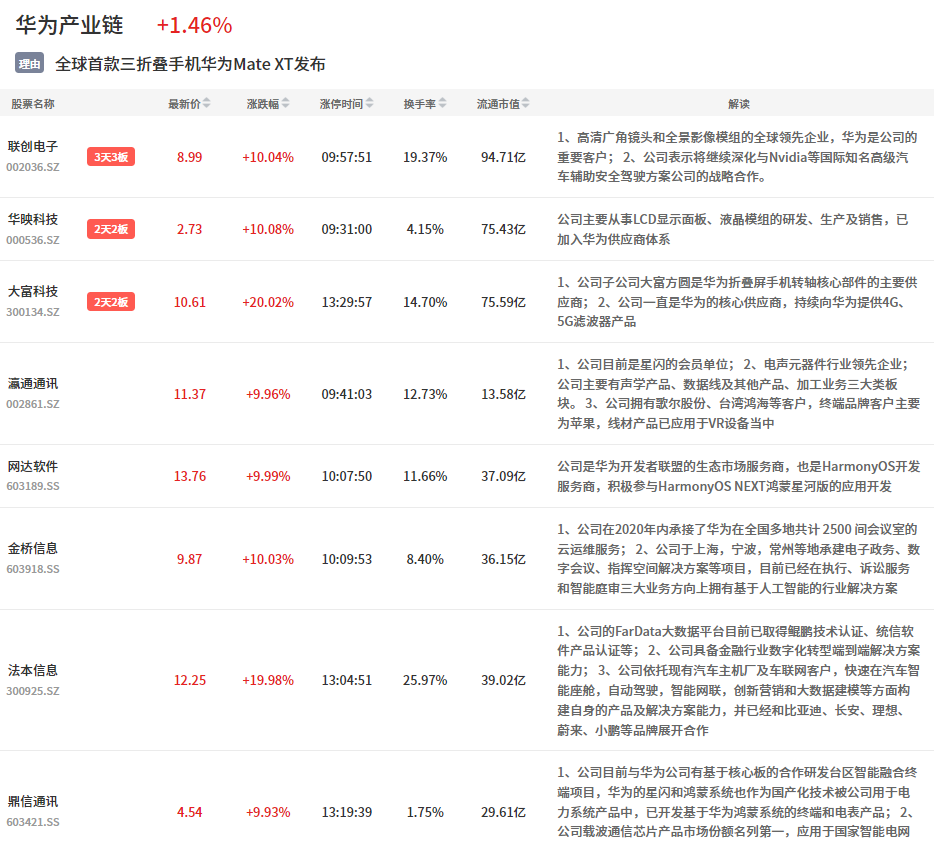Click market cap 13.58亿
This screenshot has width=934, height=844.
coord(503,394)
